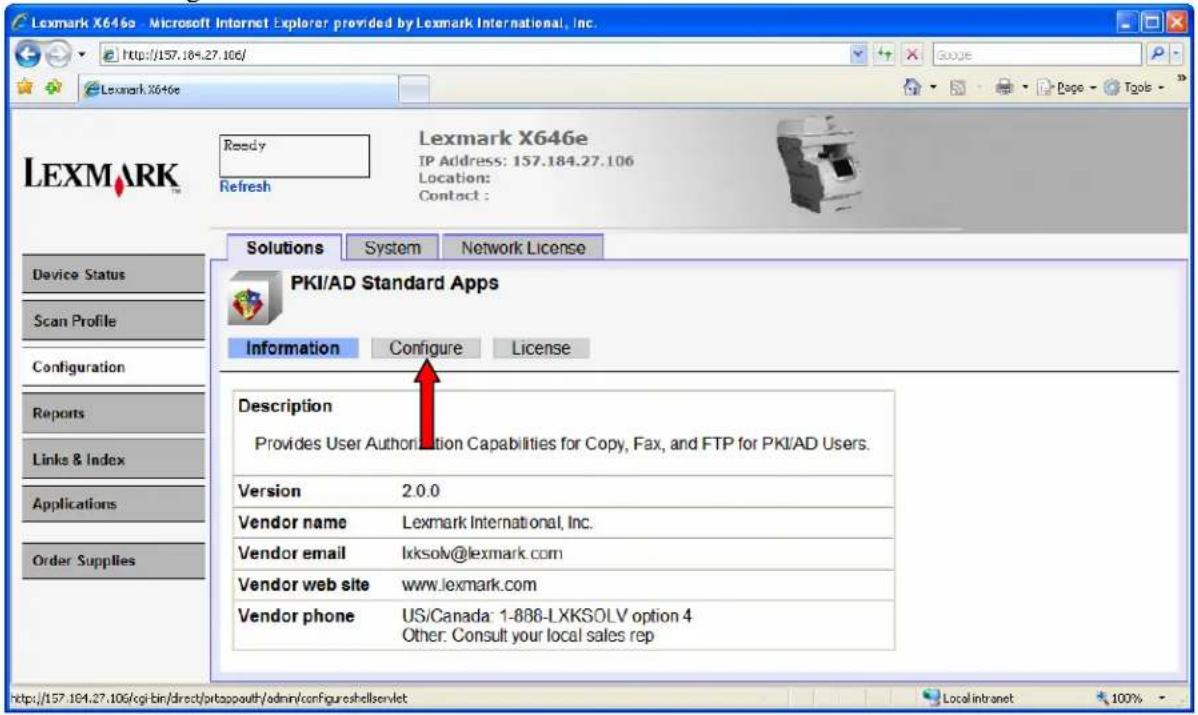The image size is (1198, 715).
Task: Open the Configure sub-tab
Action: [426, 348]
